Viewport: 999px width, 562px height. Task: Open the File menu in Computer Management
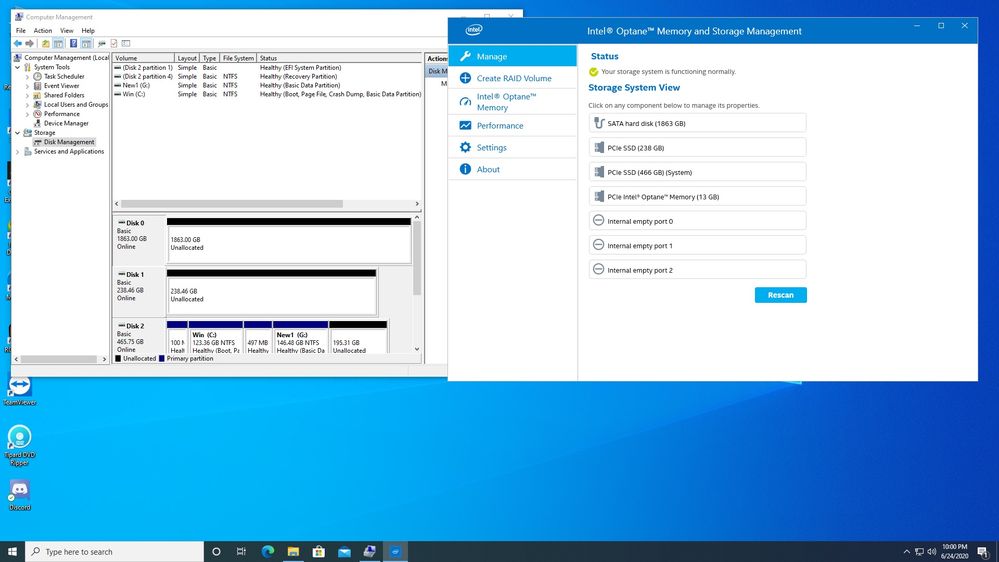click(20, 31)
